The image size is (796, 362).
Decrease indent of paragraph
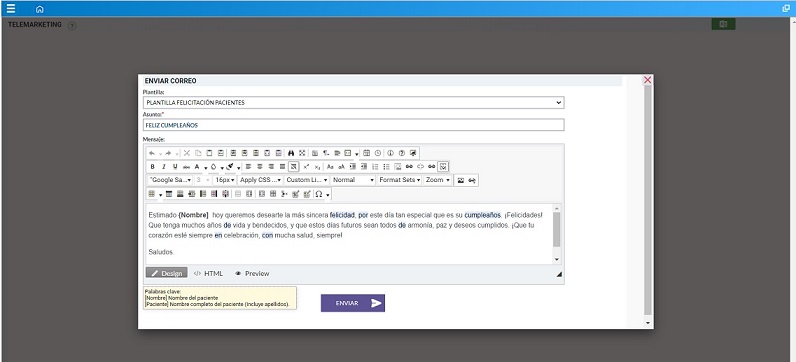click(x=364, y=167)
